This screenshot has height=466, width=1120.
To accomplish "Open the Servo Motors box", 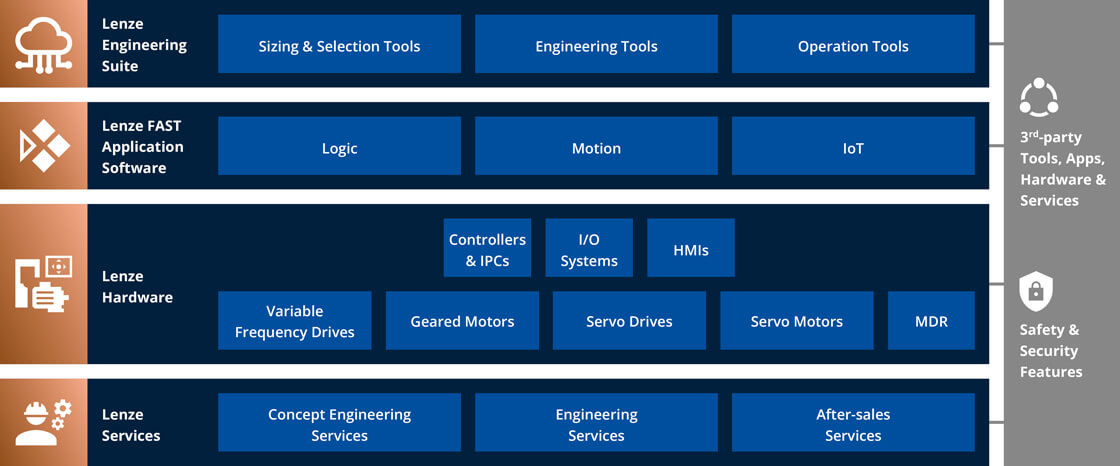I will (796, 320).
